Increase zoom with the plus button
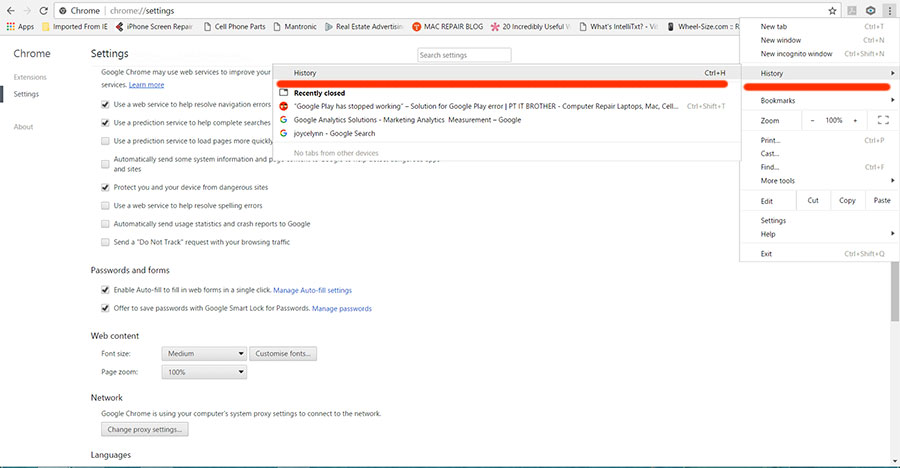Screen dimensions: 900x468 coord(855,120)
